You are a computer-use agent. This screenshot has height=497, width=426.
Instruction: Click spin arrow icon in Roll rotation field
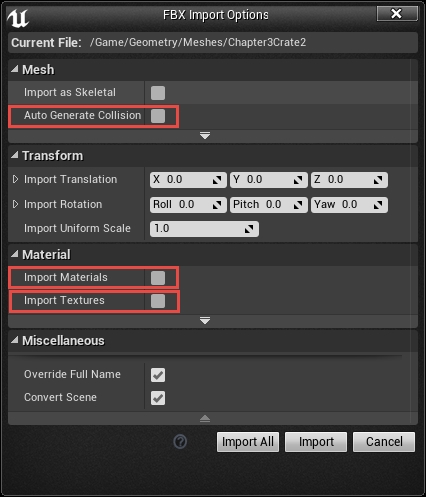217,205
